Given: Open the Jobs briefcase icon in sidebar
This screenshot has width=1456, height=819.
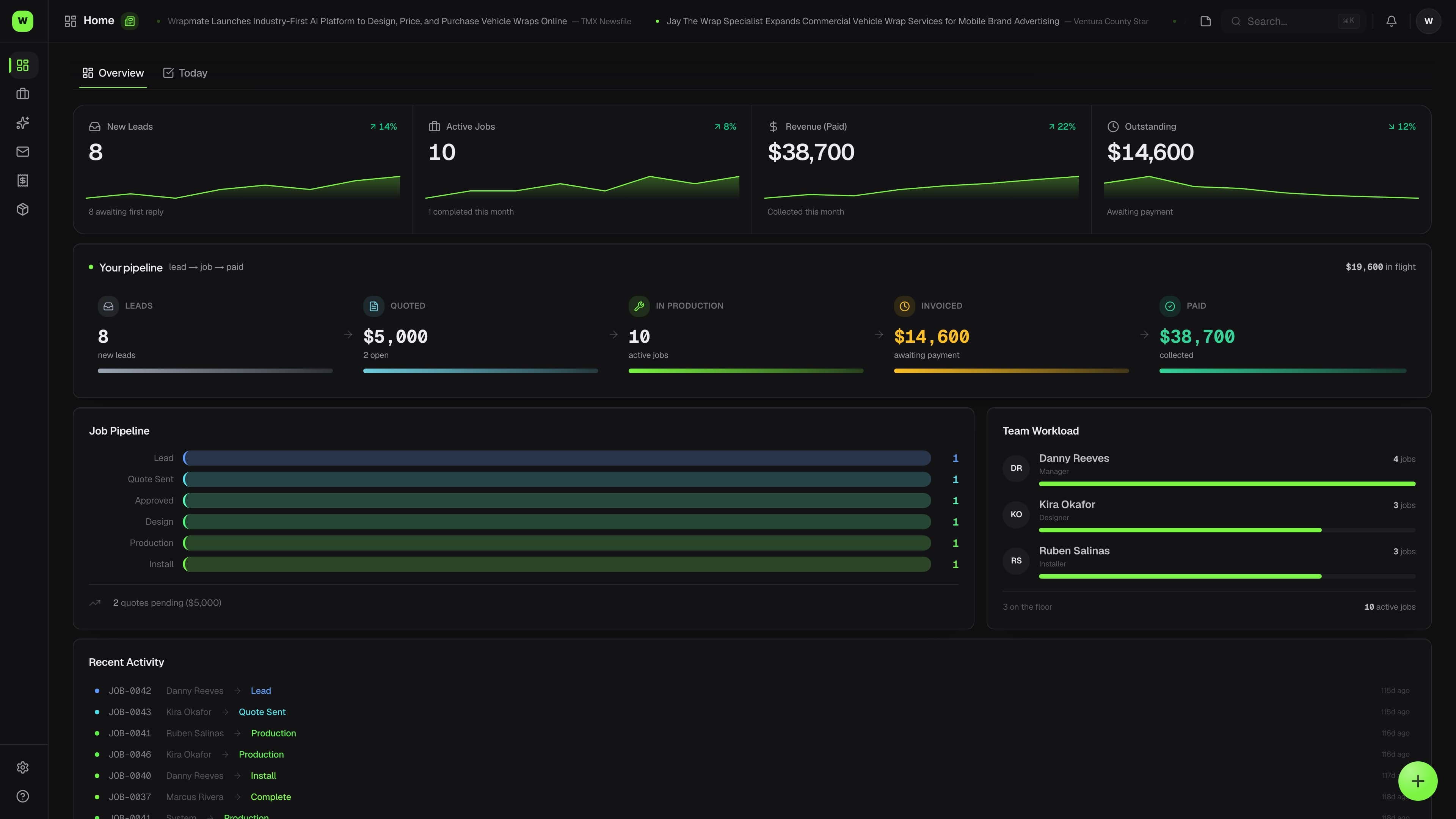Looking at the screenshot, I should 23,94.
